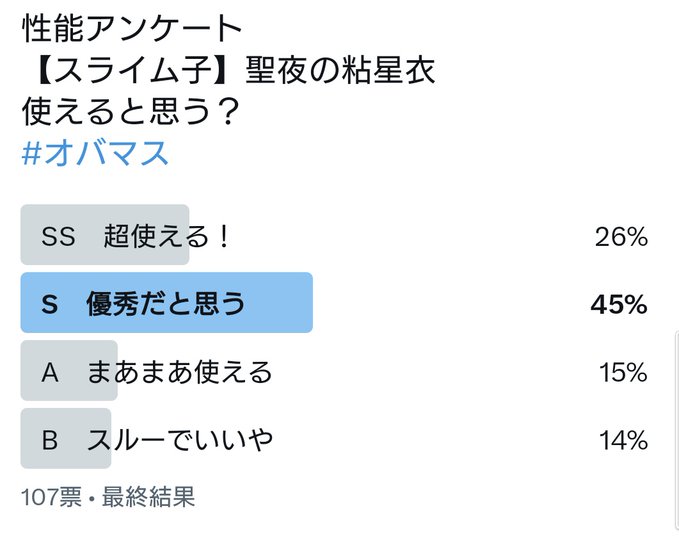Select the A まあまあ使える poll option
Viewport: 679px width, 536px height.
point(335,371)
